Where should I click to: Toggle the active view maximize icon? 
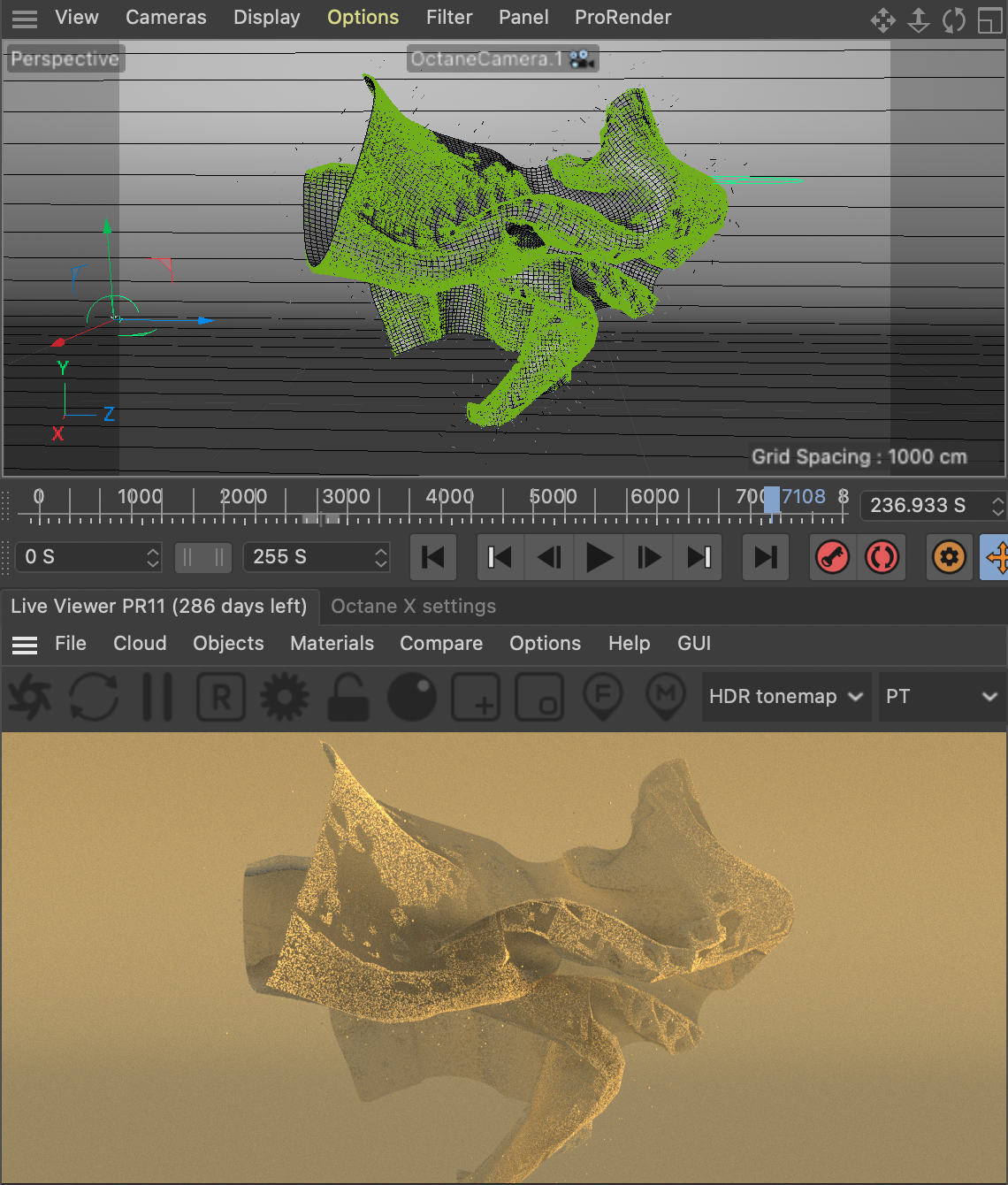tap(990, 19)
